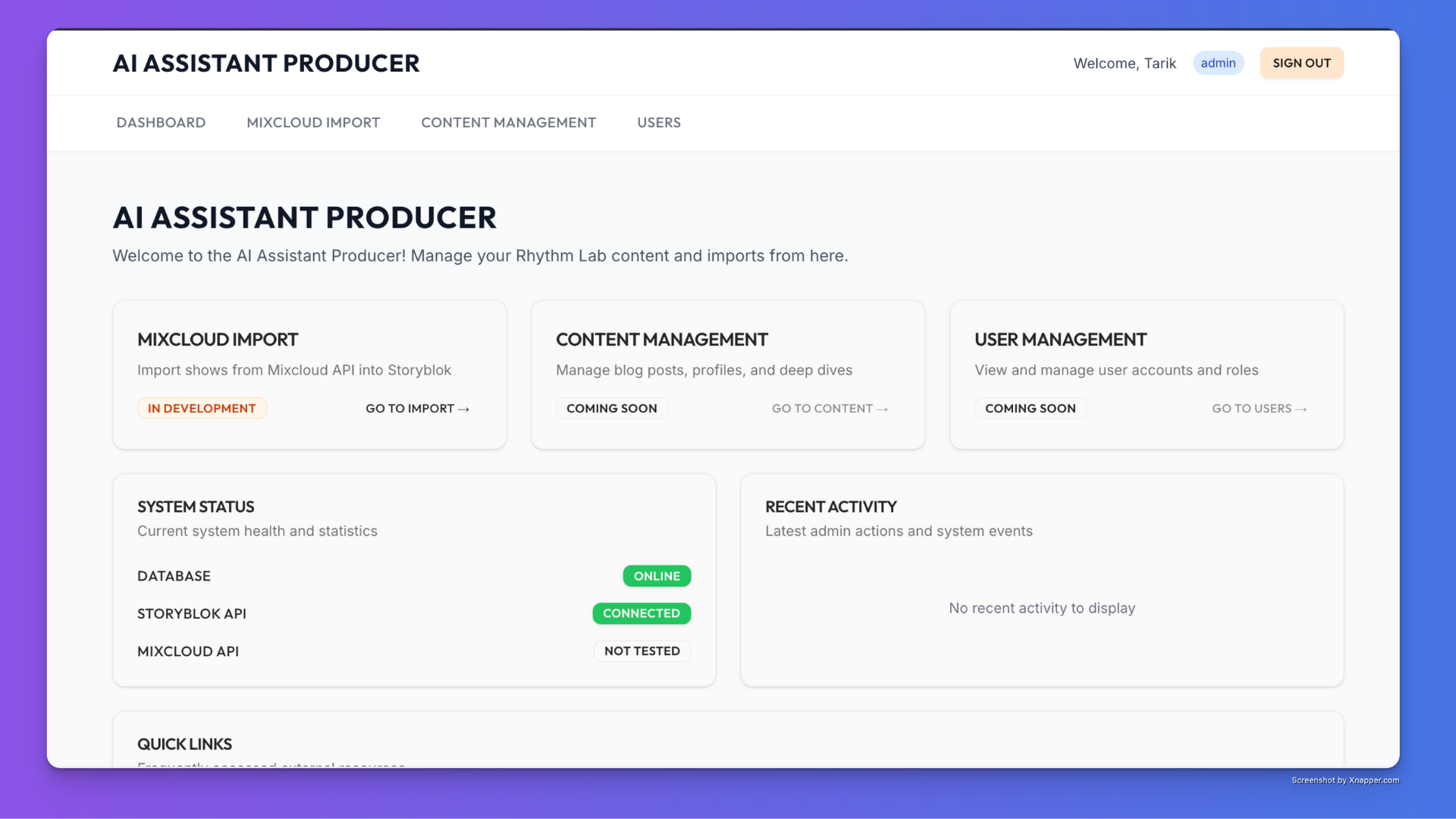Click Coming Soon badge under User Management

[1030, 409]
